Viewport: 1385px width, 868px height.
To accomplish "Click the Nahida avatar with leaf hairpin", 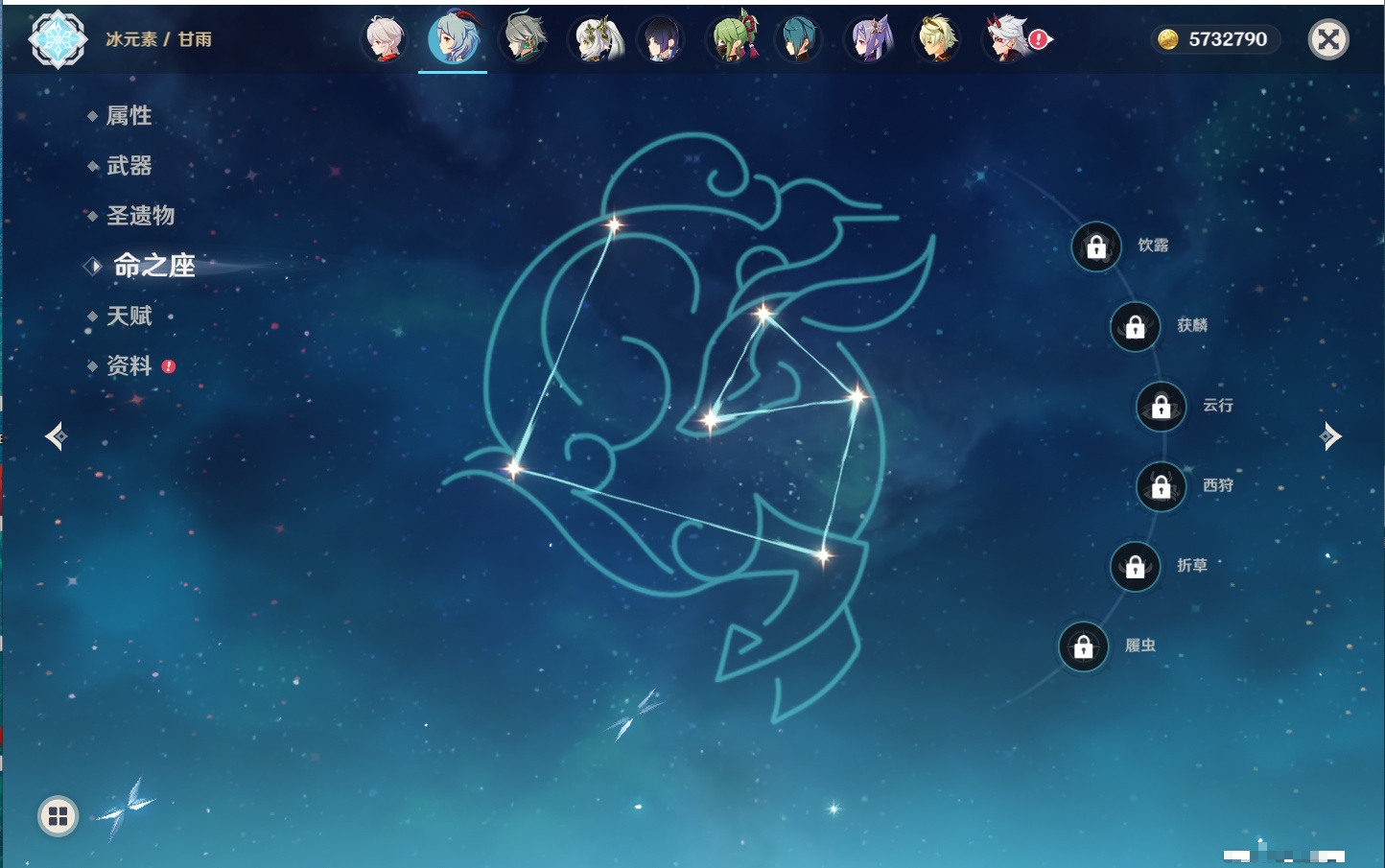I will point(598,39).
